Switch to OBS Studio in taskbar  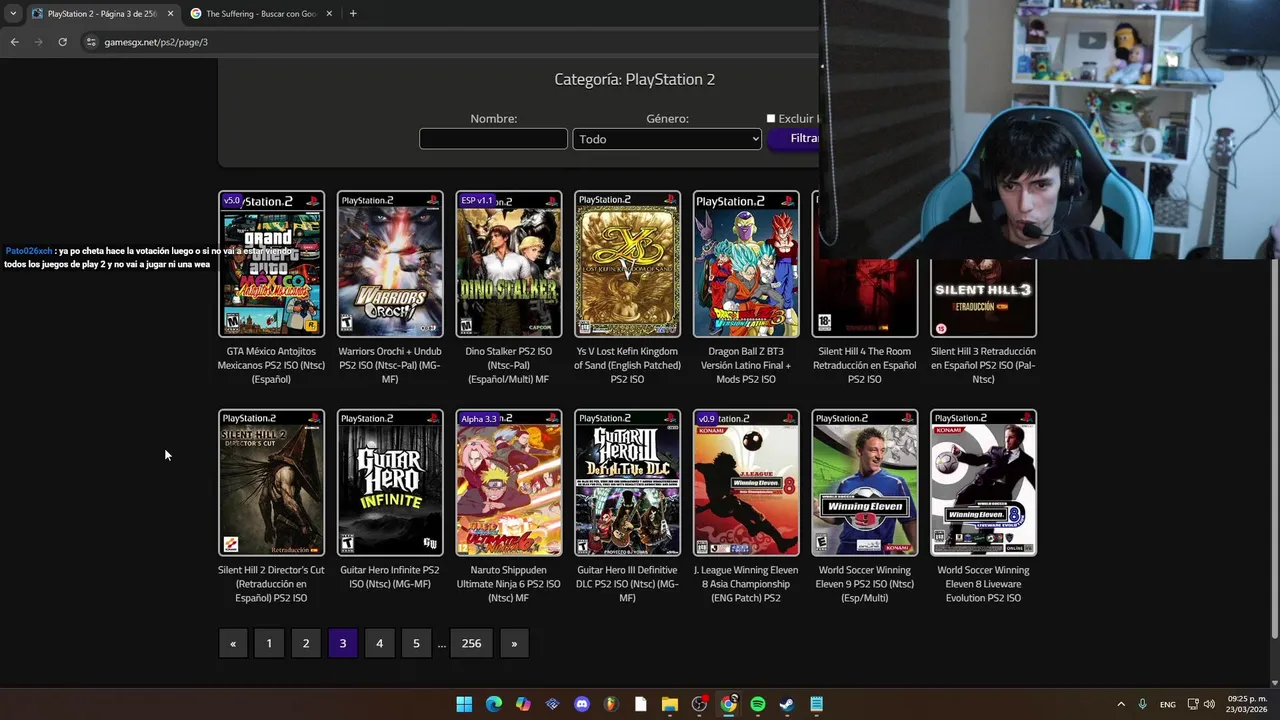pyautogui.click(x=699, y=704)
